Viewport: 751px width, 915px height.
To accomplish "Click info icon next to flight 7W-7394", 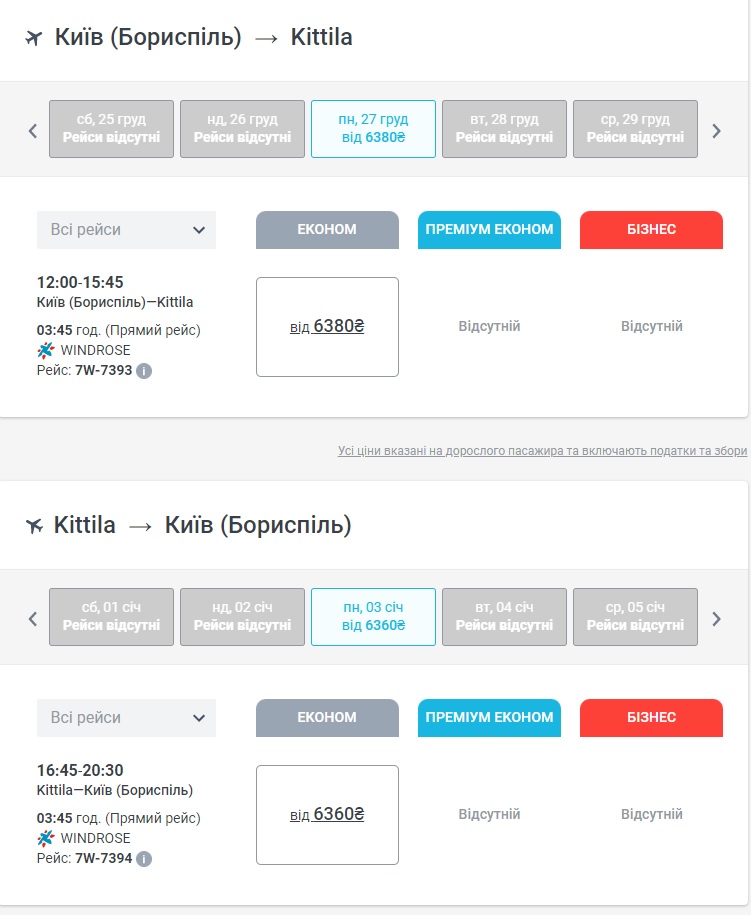I will point(144,859).
